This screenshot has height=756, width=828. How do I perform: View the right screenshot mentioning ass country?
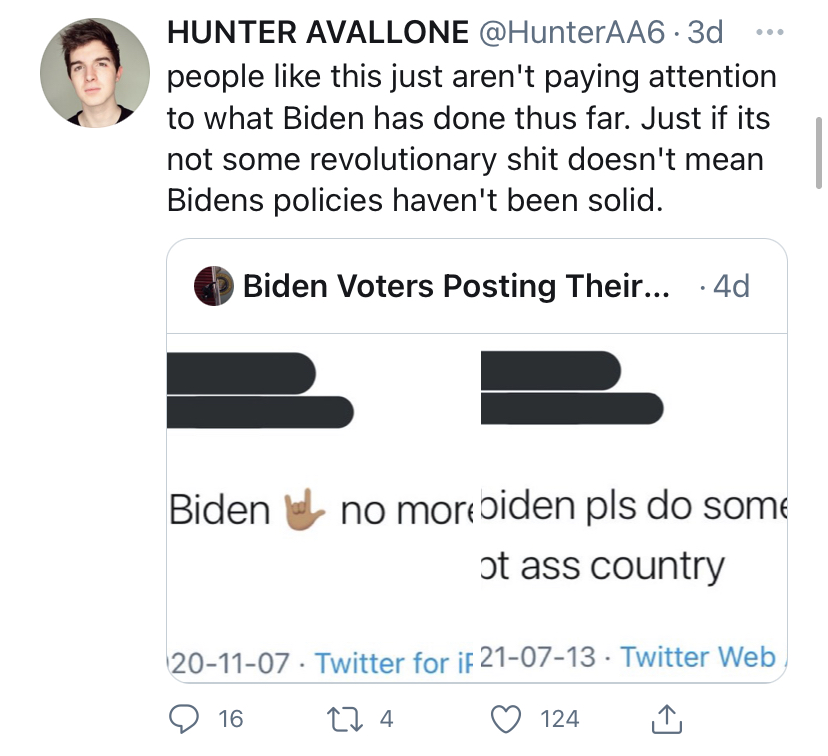coord(634,508)
